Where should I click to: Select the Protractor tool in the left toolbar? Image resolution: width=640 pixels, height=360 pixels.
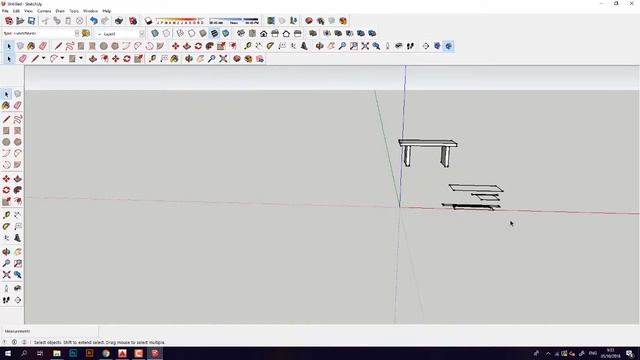[x=6, y=227]
